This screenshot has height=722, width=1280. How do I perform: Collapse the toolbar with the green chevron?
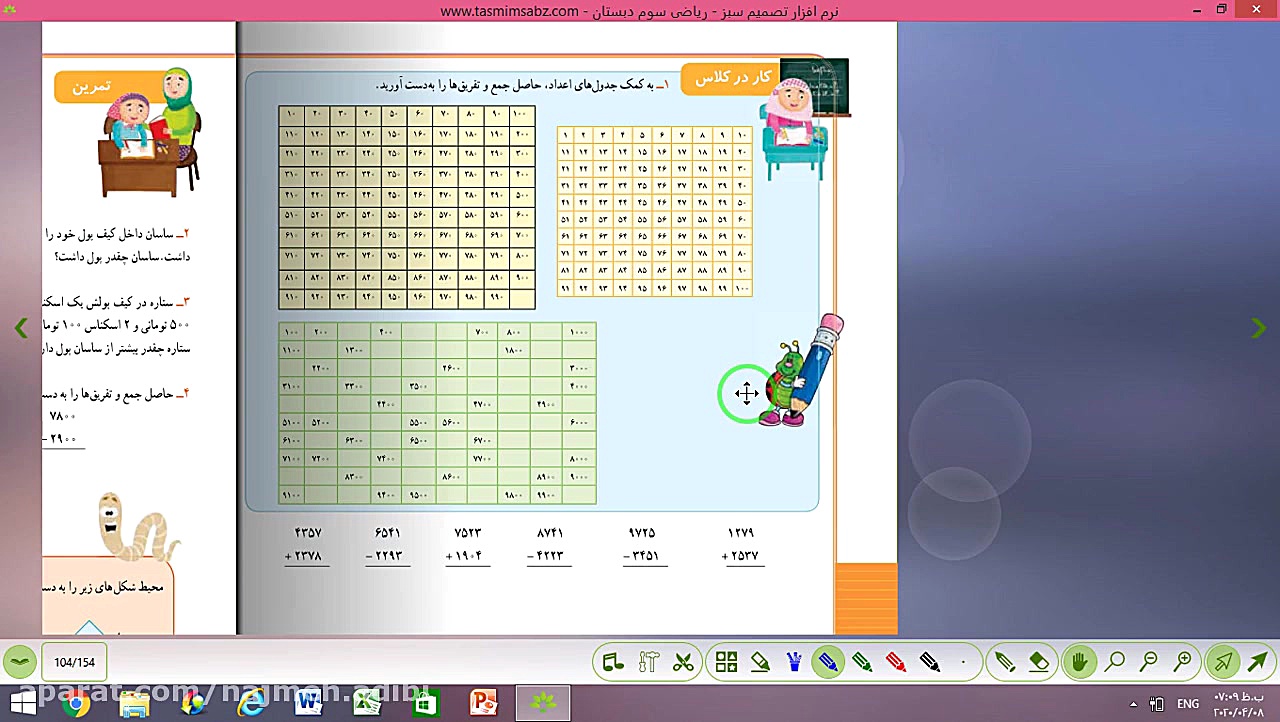tap(19, 662)
